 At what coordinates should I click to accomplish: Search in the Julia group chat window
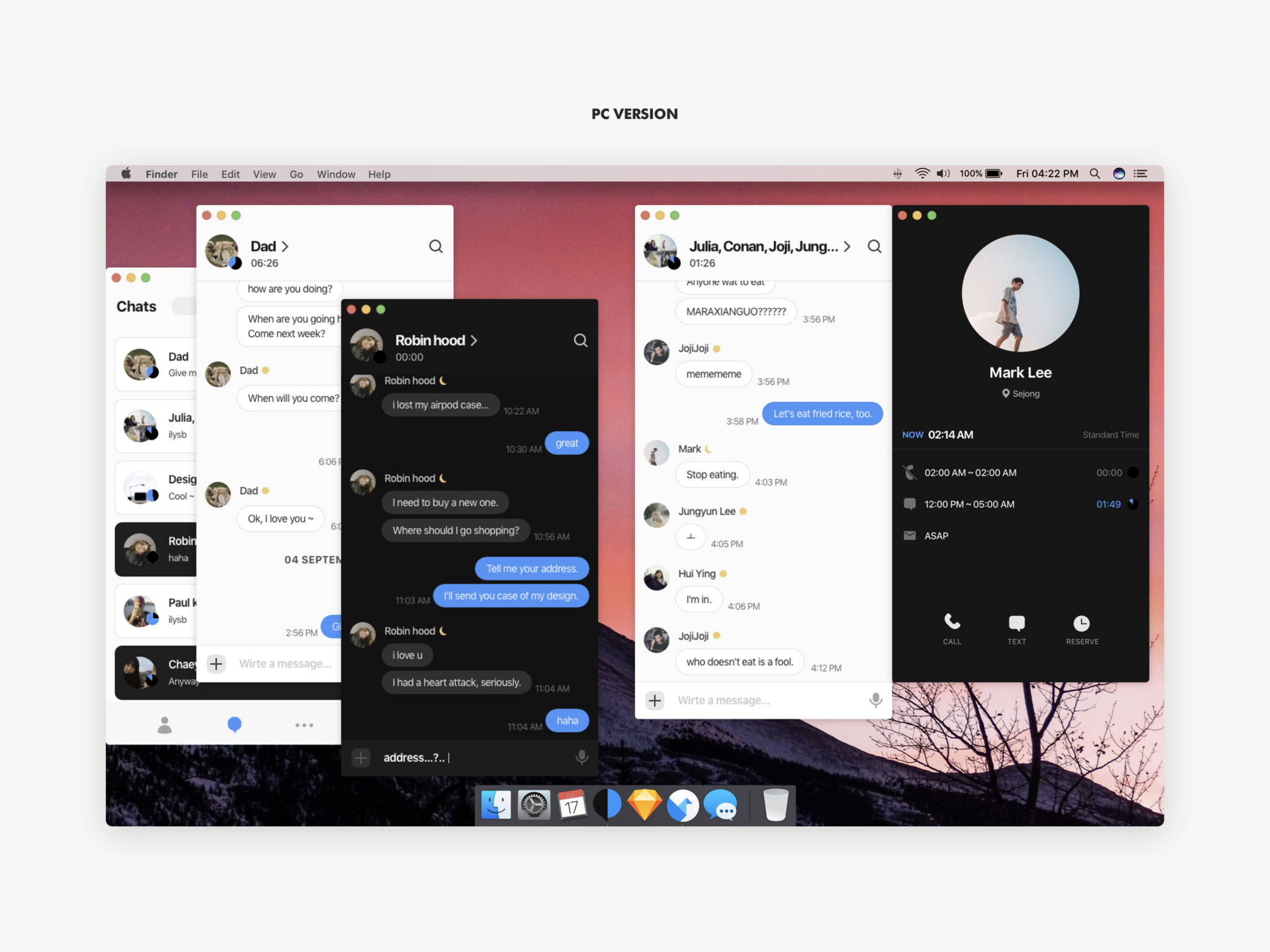[874, 247]
